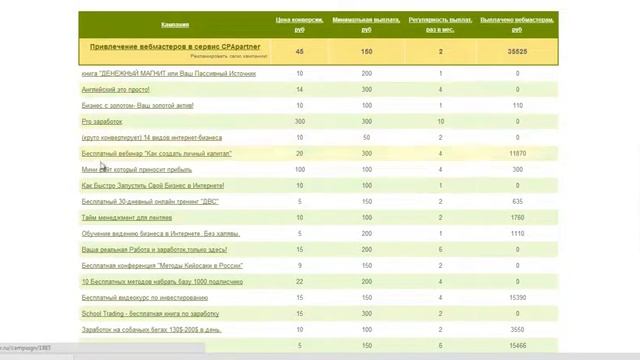Click conversion price 14 in Английский row
Viewport: 640px width, 360px height.
pos(300,90)
